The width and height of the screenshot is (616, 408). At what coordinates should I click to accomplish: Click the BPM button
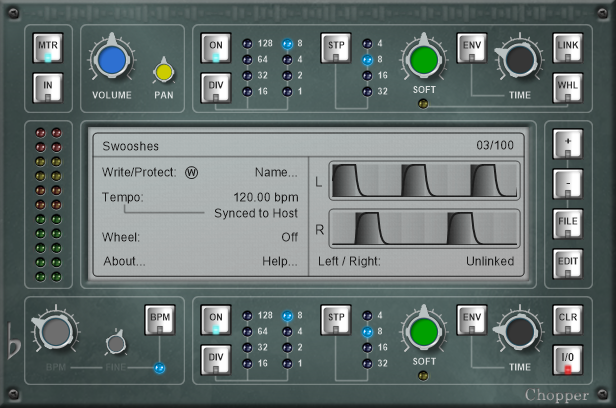[159, 320]
